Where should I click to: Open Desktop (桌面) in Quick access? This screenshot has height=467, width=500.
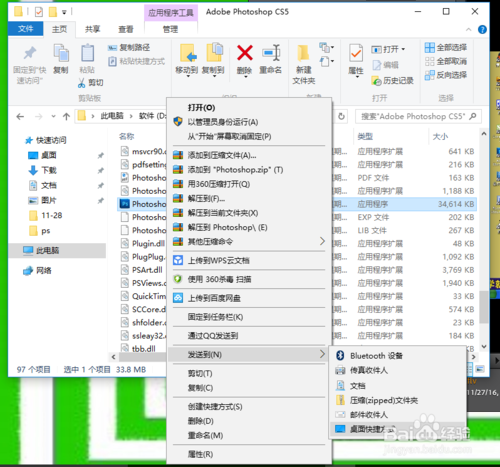[49, 155]
